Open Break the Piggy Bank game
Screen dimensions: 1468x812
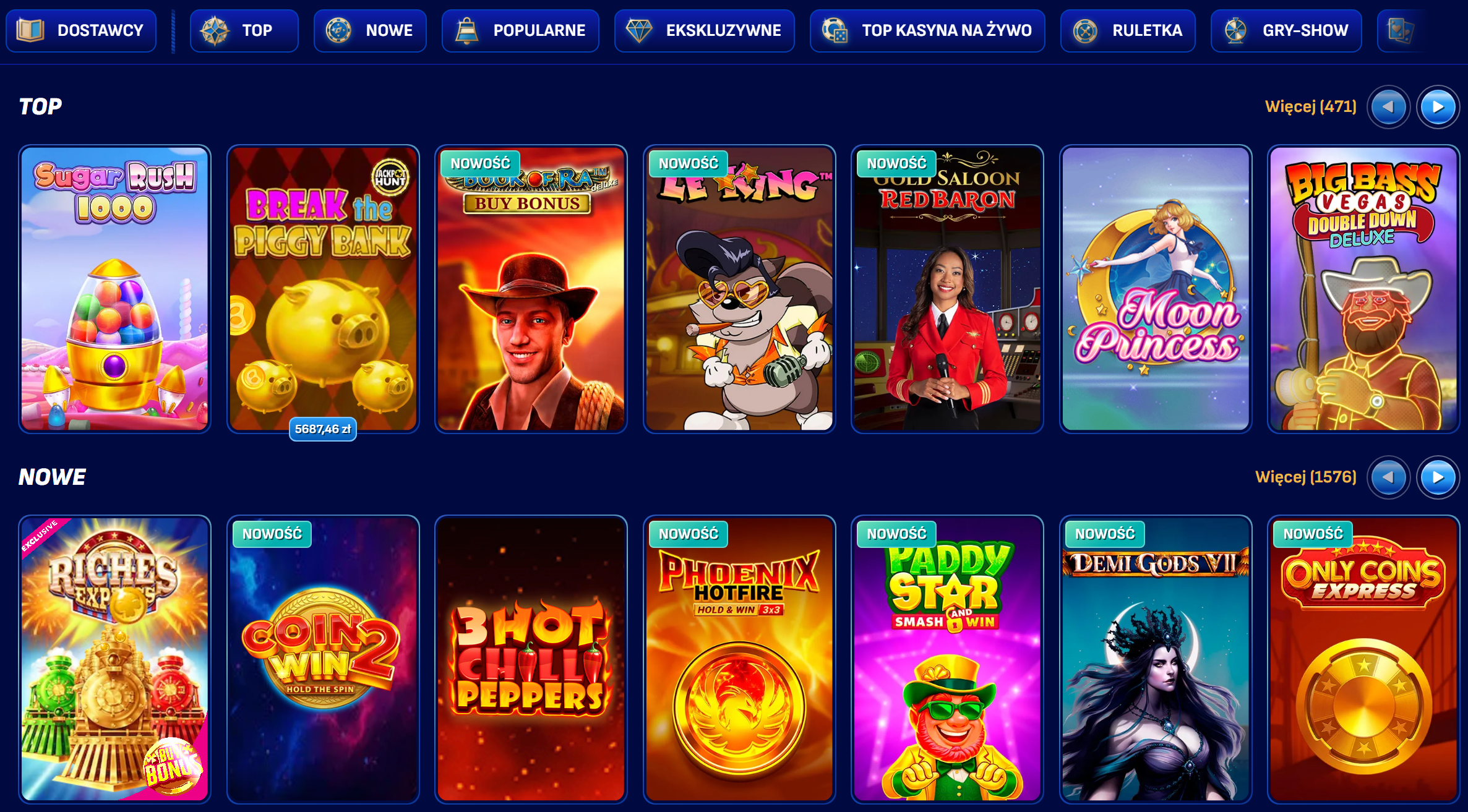tap(323, 289)
